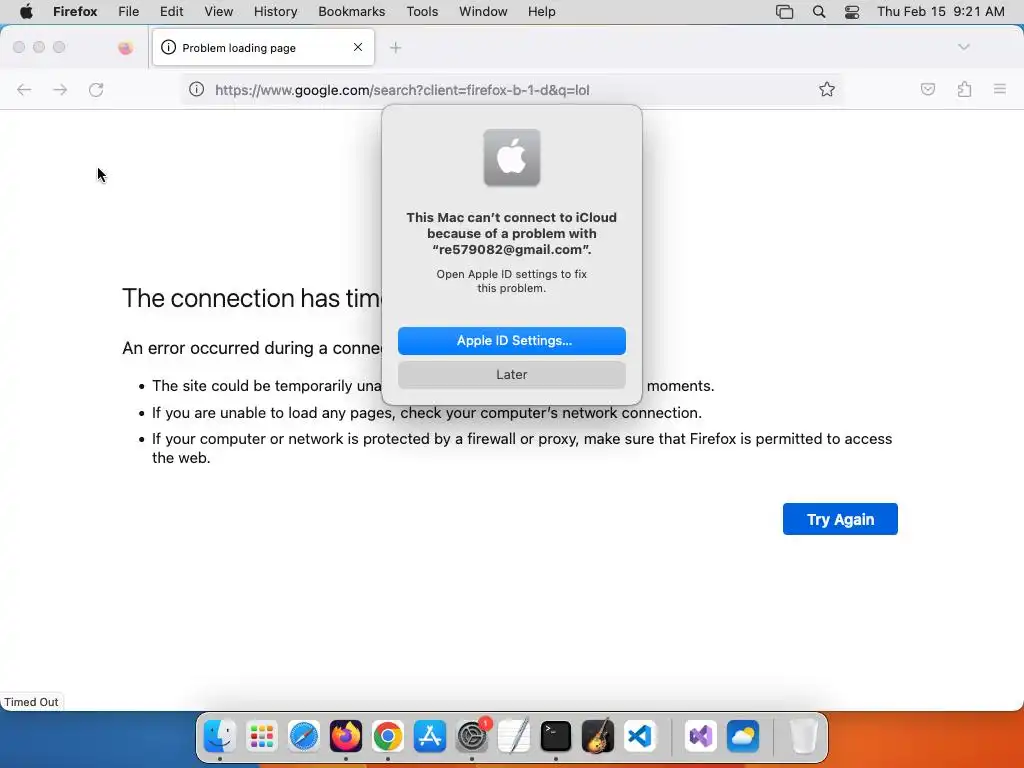Switch to Firefox in the Dock
The width and height of the screenshot is (1024, 768).
345,736
